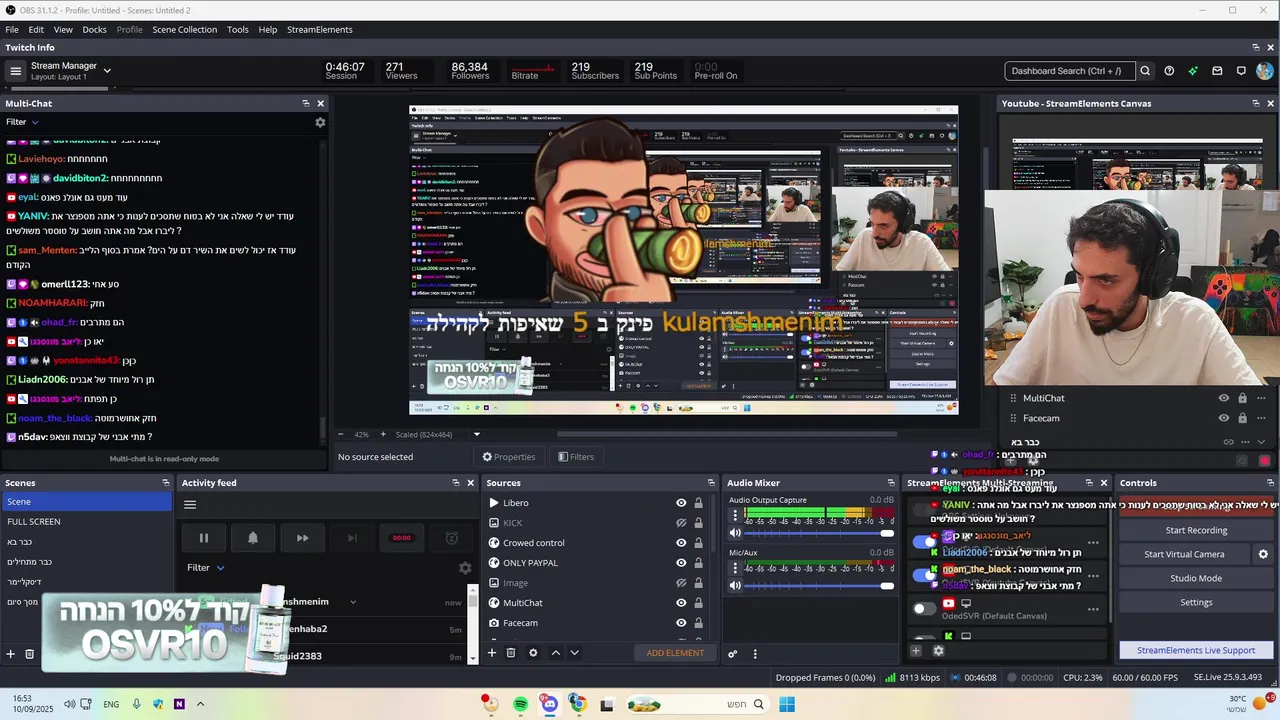
Task: Enable the OdedSVR (Default Canvas) stream toggle
Action: pyautogui.click(x=924, y=608)
